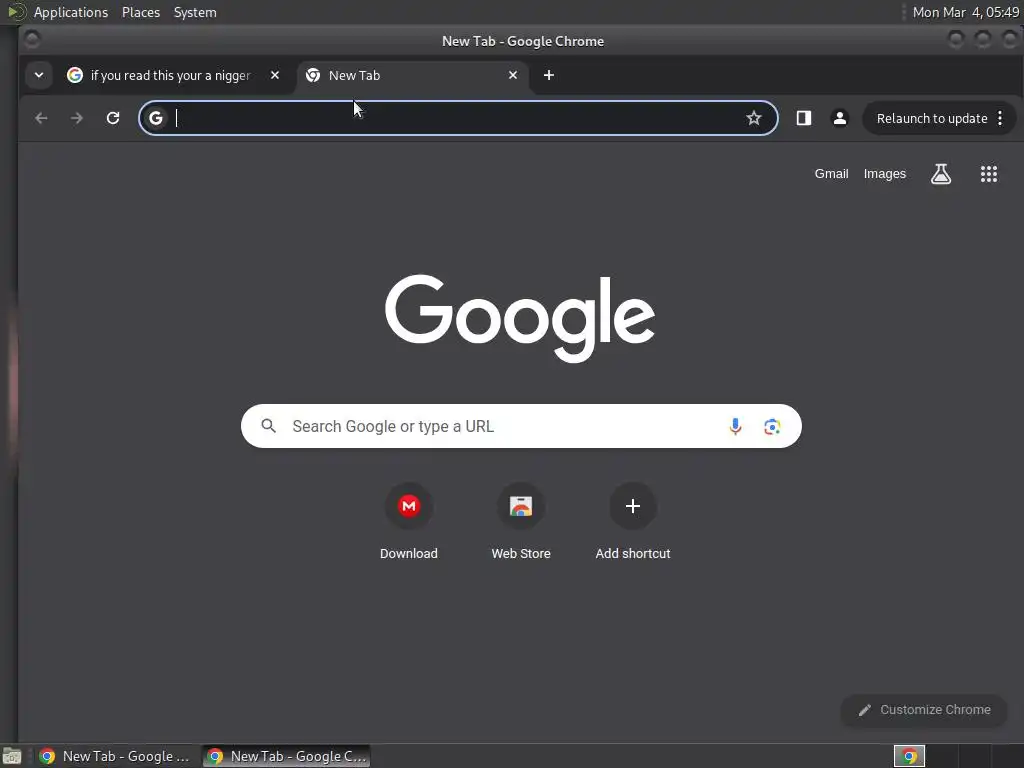
Task: Open the Applications menu
Action: coord(71,12)
